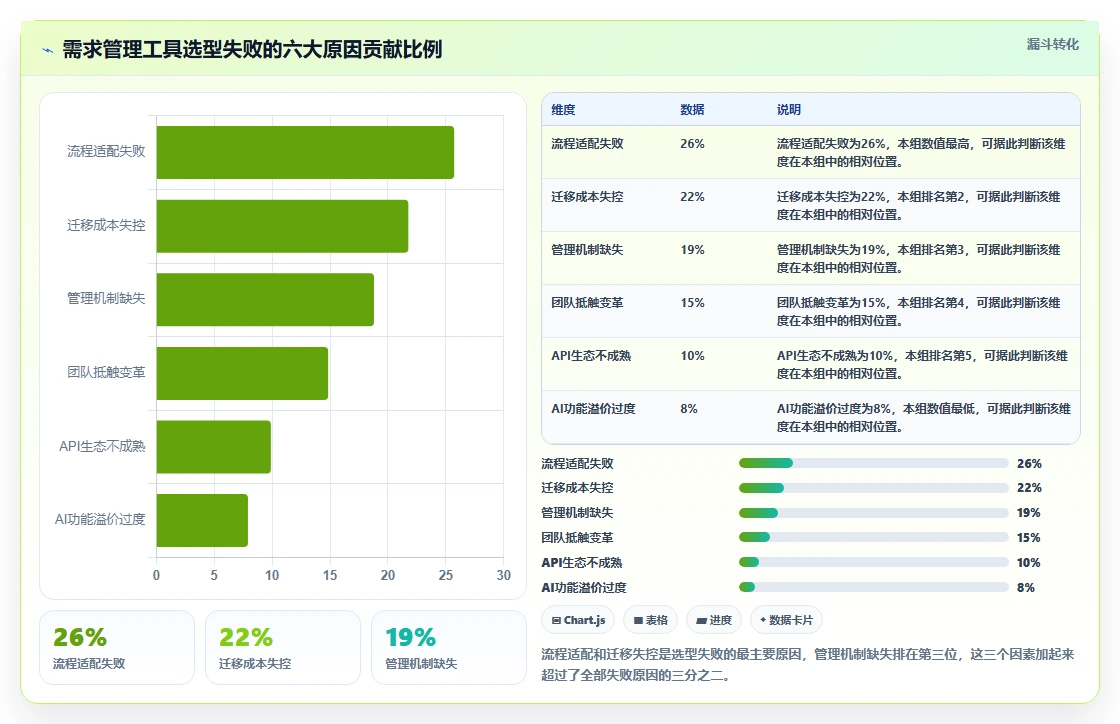Click the description mentioning 本组排名第3
The width and height of the screenshot is (1120, 724).
(919, 258)
